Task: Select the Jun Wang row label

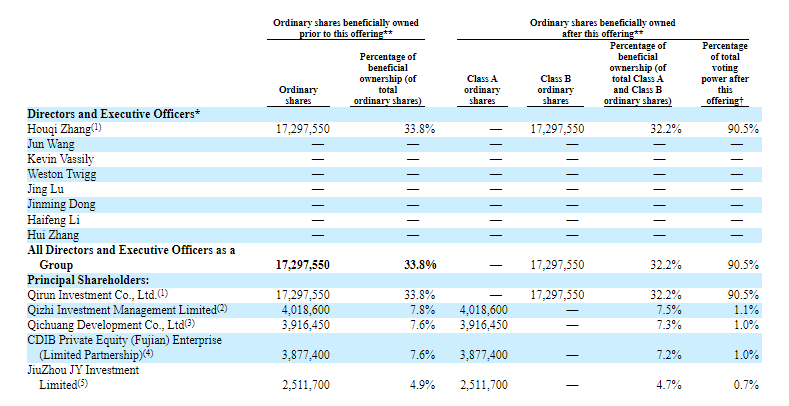Action: click(x=51, y=144)
